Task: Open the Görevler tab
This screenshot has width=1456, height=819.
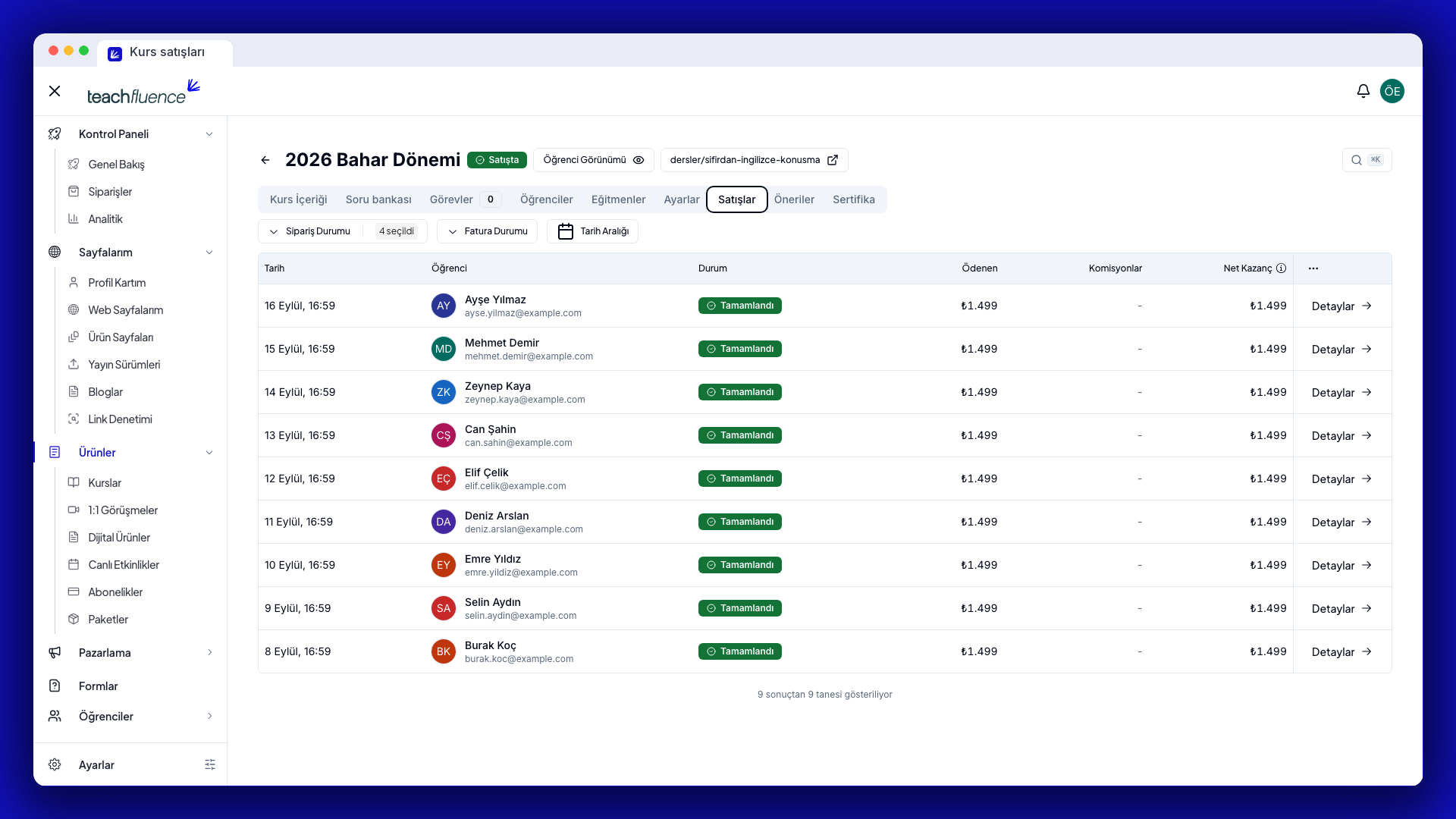Action: 465,199
